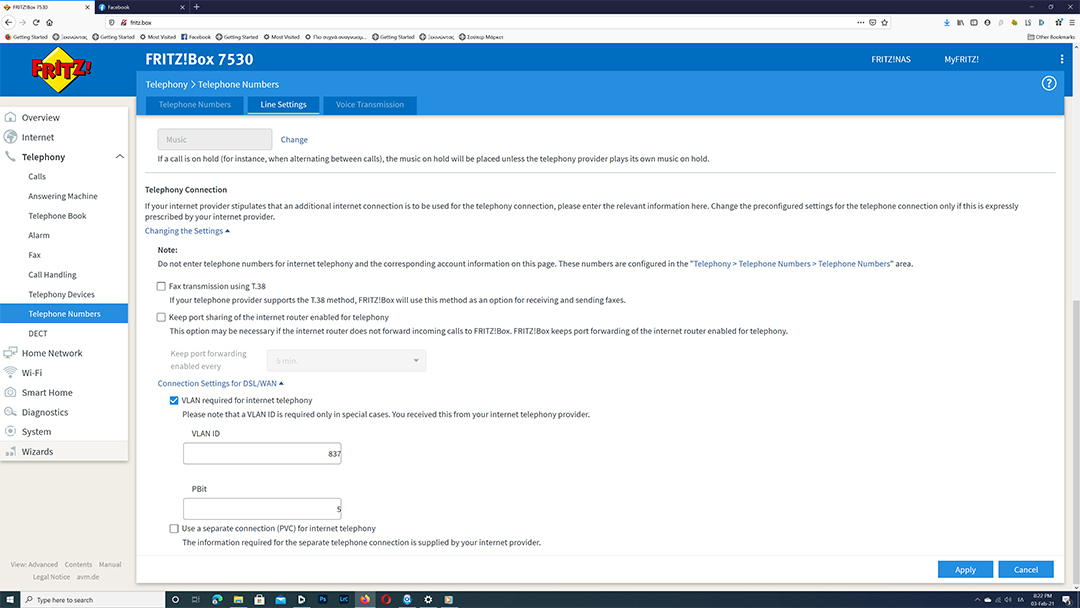Viewport: 1080px width, 608px height.
Task: Reload the fritz.box page
Action: pos(36,22)
